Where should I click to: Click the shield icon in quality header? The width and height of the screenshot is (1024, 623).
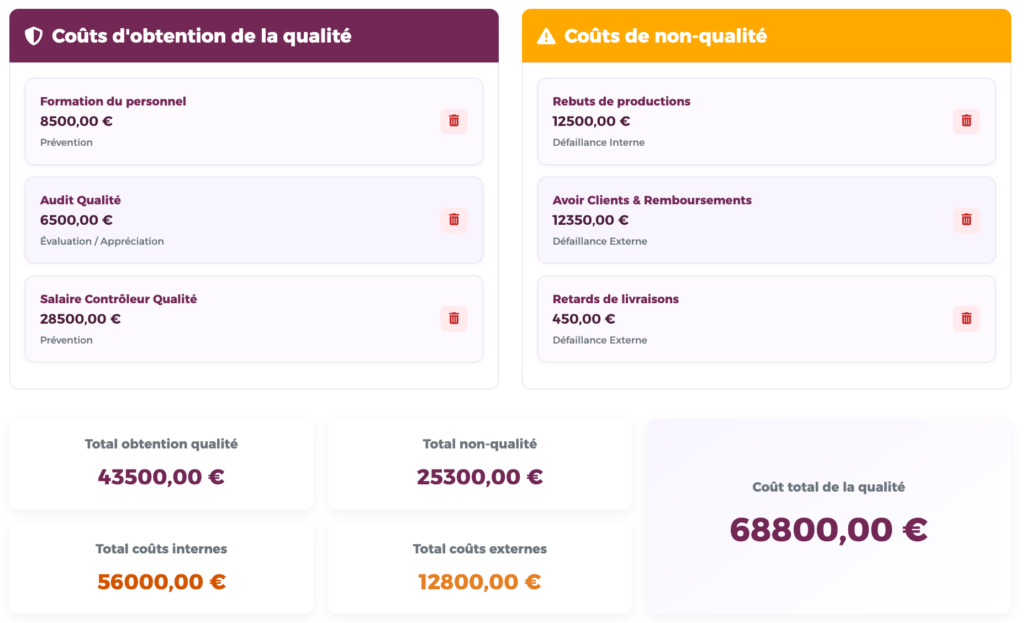[34, 37]
